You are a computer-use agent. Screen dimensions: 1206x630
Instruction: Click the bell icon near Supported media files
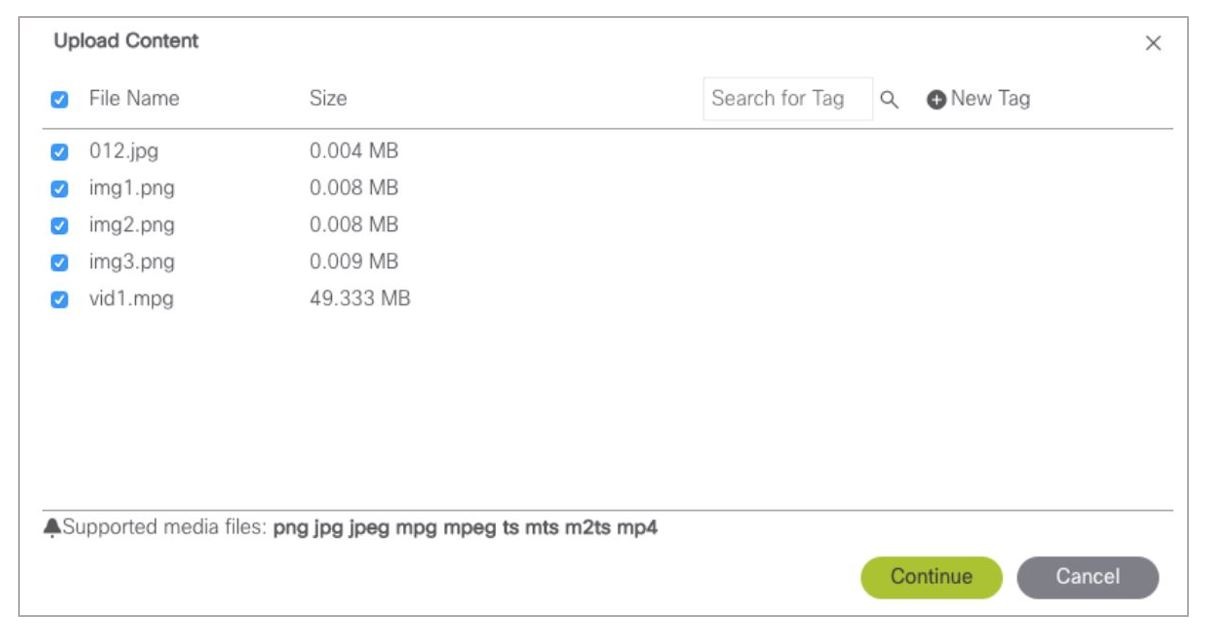point(52,528)
